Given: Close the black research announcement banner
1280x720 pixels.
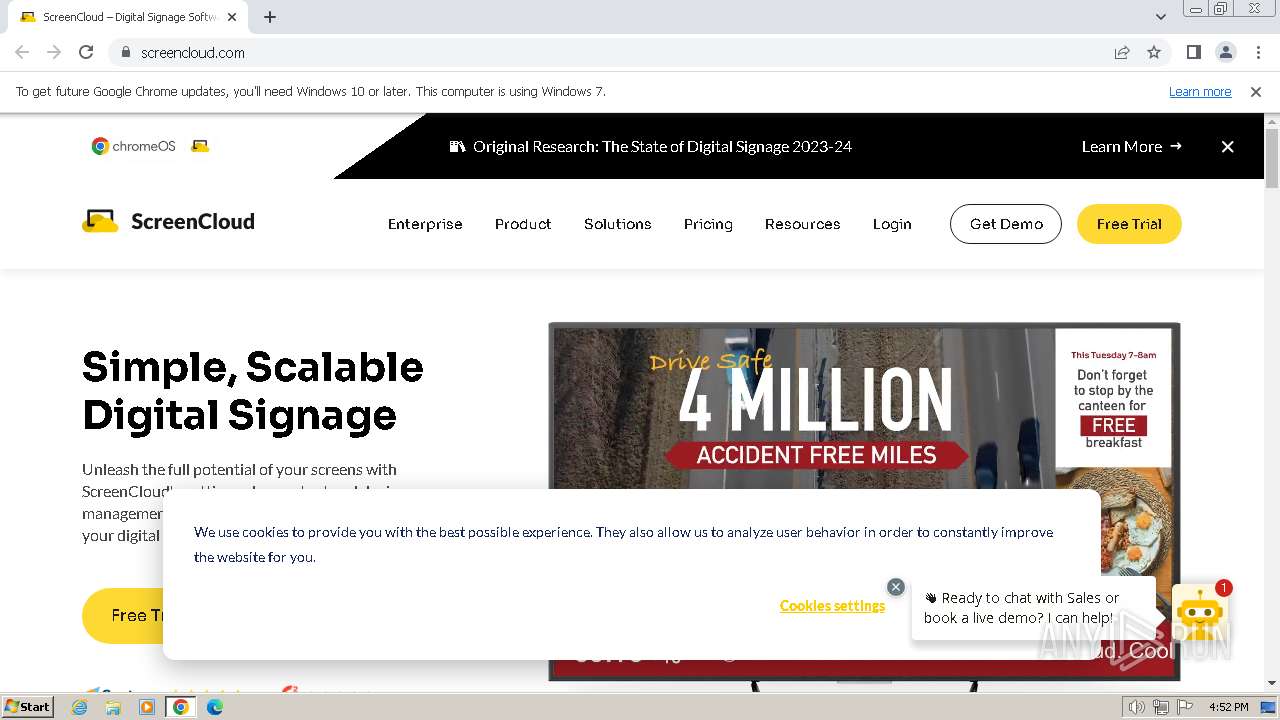Looking at the screenshot, I should tap(1228, 146).
